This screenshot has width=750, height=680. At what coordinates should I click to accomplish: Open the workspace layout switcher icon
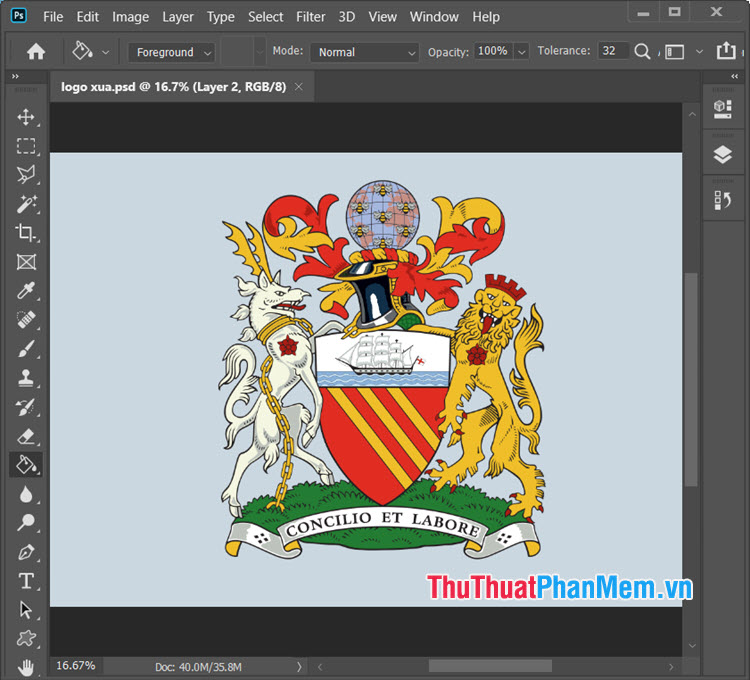674,52
